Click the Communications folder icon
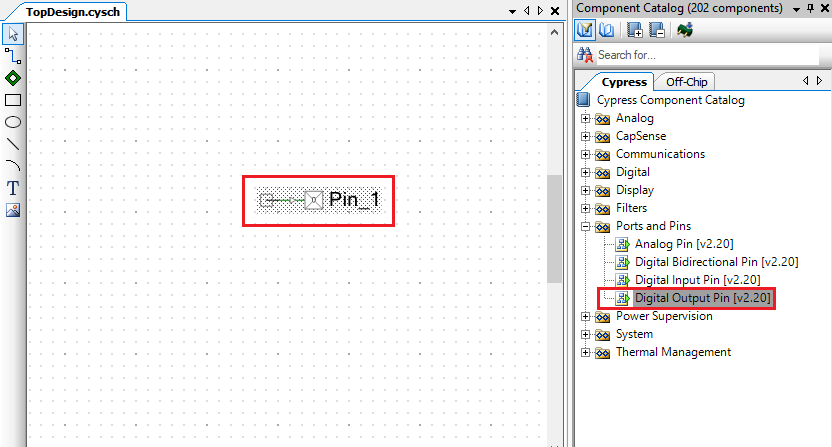 [602, 155]
